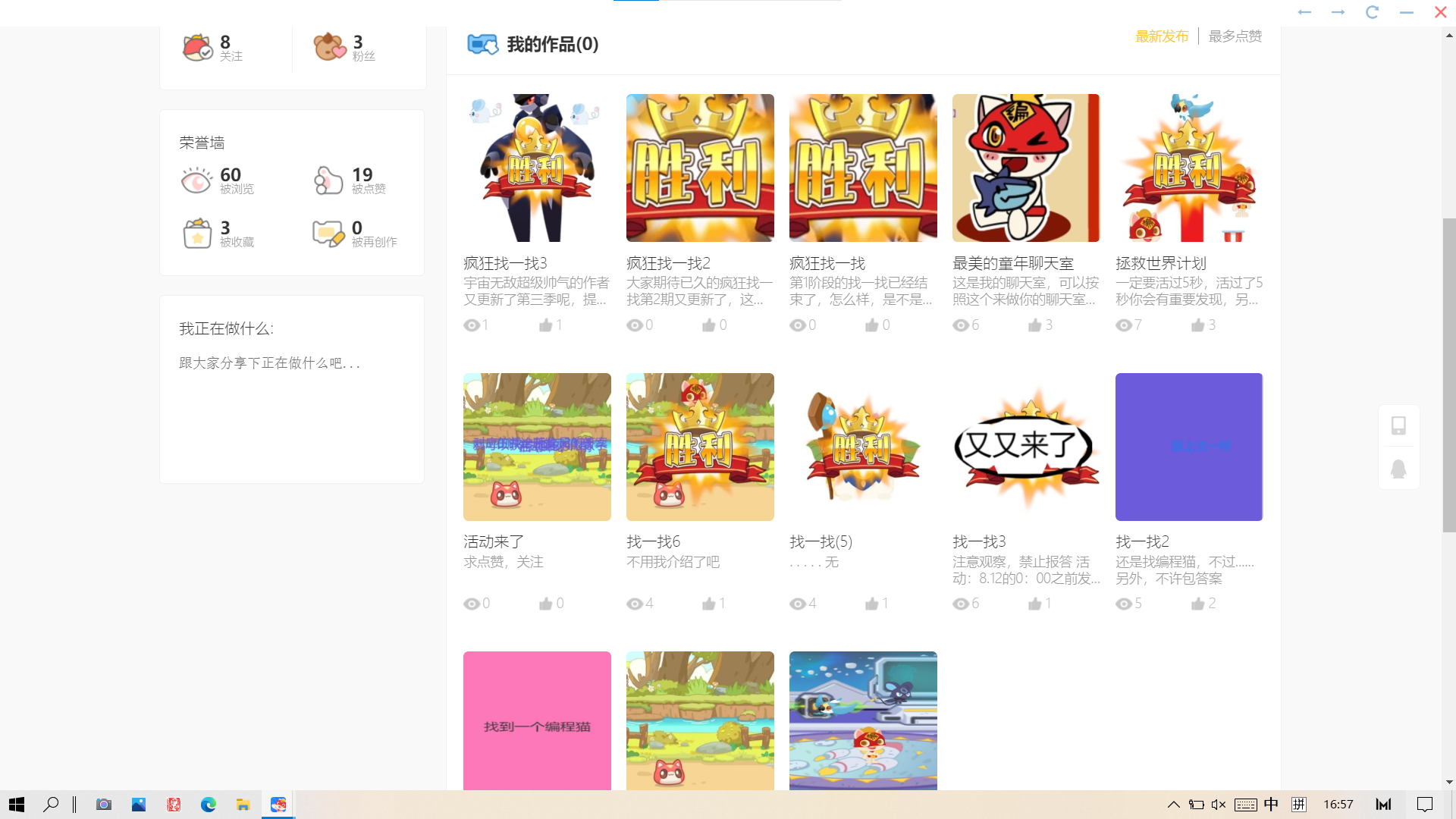Click the 我的作品 section icon
Screen dimensions: 1456x819
[x=482, y=45]
